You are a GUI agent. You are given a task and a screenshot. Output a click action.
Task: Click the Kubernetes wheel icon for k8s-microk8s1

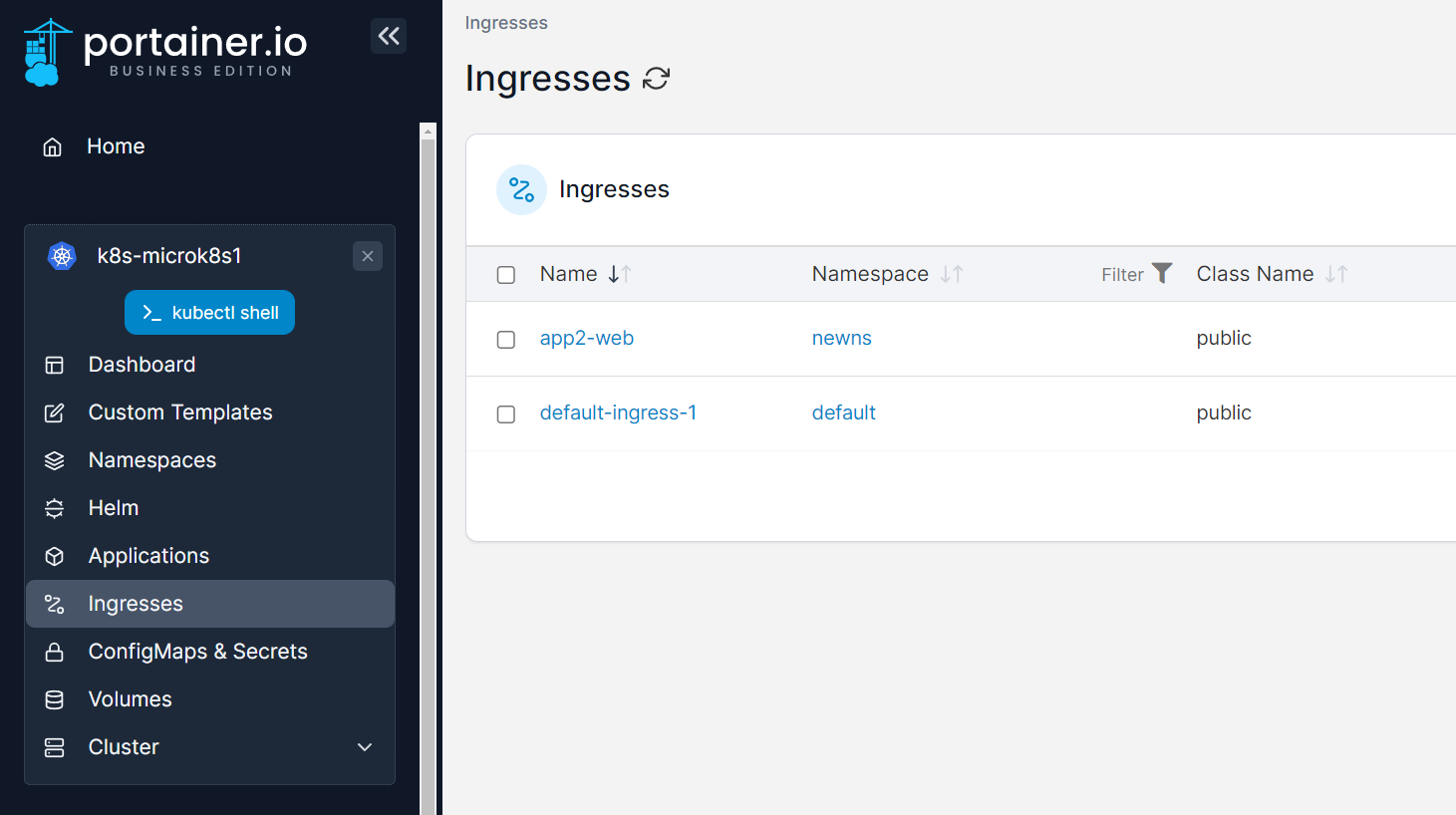(62, 256)
